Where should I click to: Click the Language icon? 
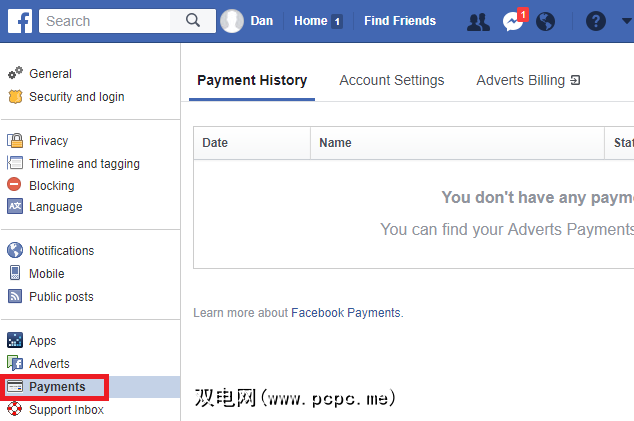coord(15,206)
